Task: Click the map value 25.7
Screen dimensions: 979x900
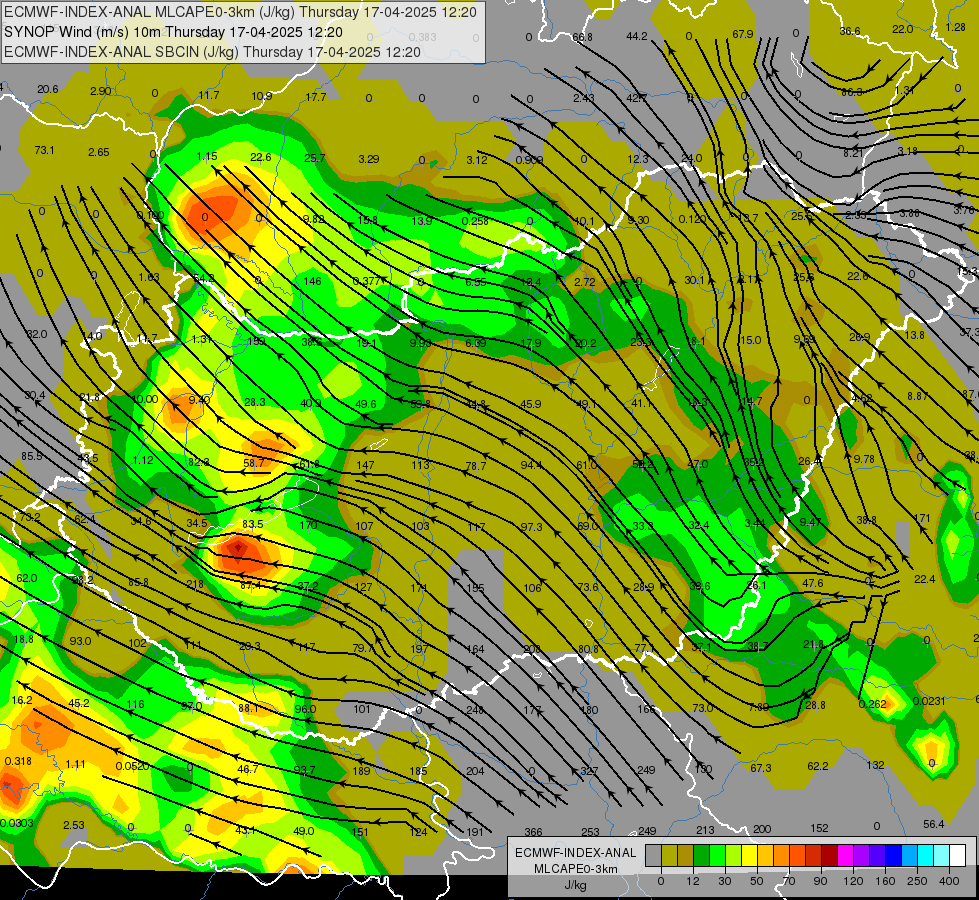Action: pos(315,158)
